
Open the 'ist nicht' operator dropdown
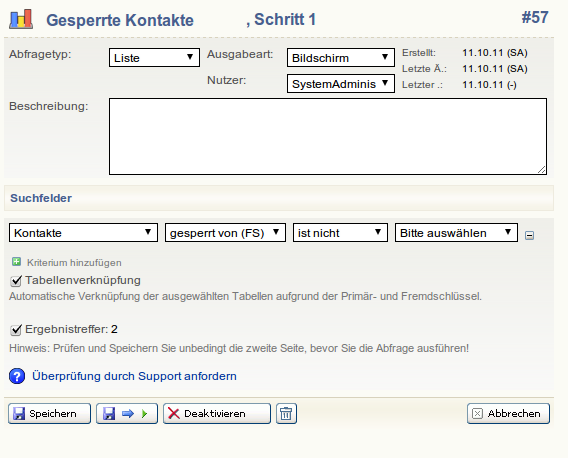[340, 233]
